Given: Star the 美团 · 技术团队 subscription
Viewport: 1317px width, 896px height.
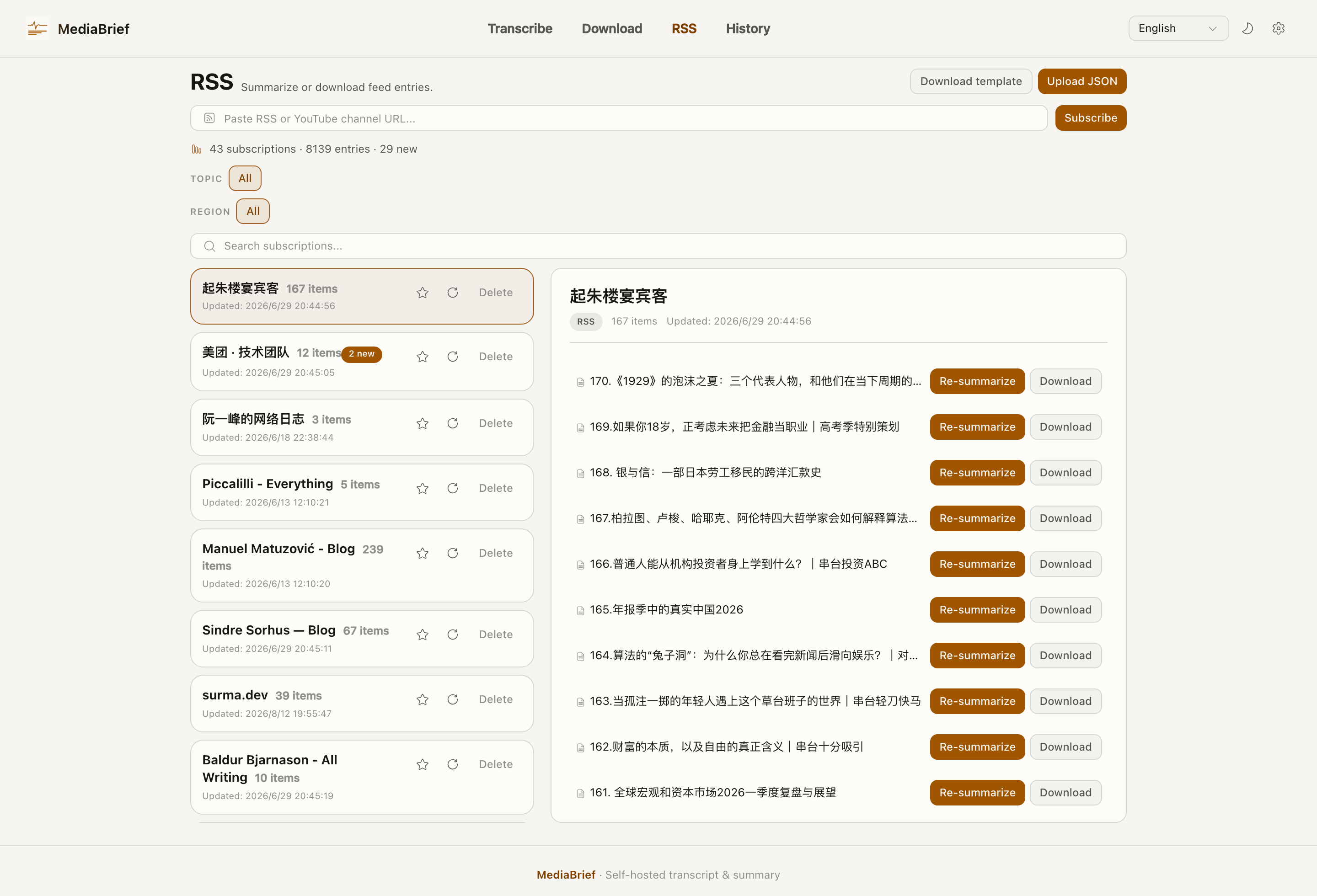Looking at the screenshot, I should tap(422, 356).
